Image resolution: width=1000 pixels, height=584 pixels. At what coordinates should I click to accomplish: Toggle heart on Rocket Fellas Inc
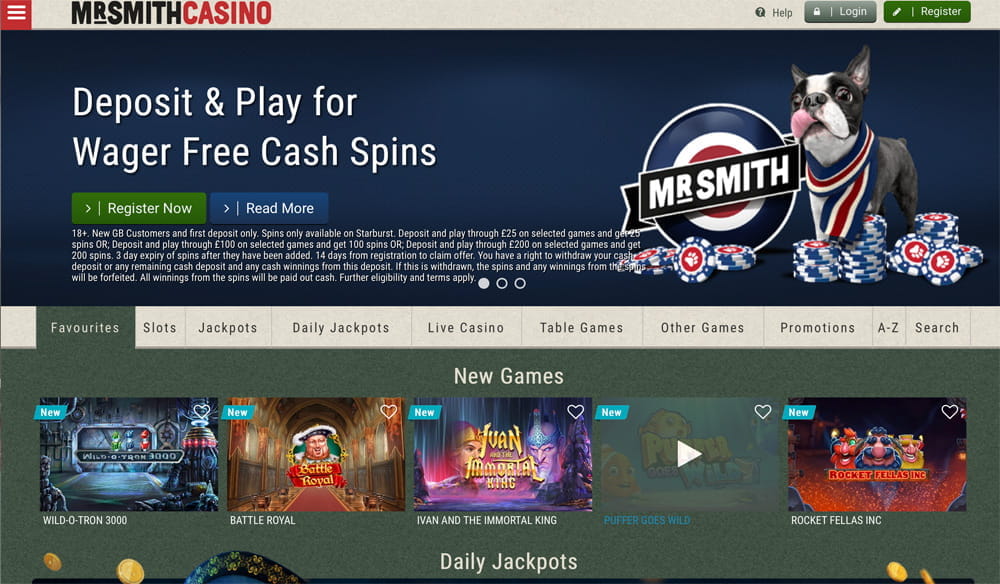point(950,412)
